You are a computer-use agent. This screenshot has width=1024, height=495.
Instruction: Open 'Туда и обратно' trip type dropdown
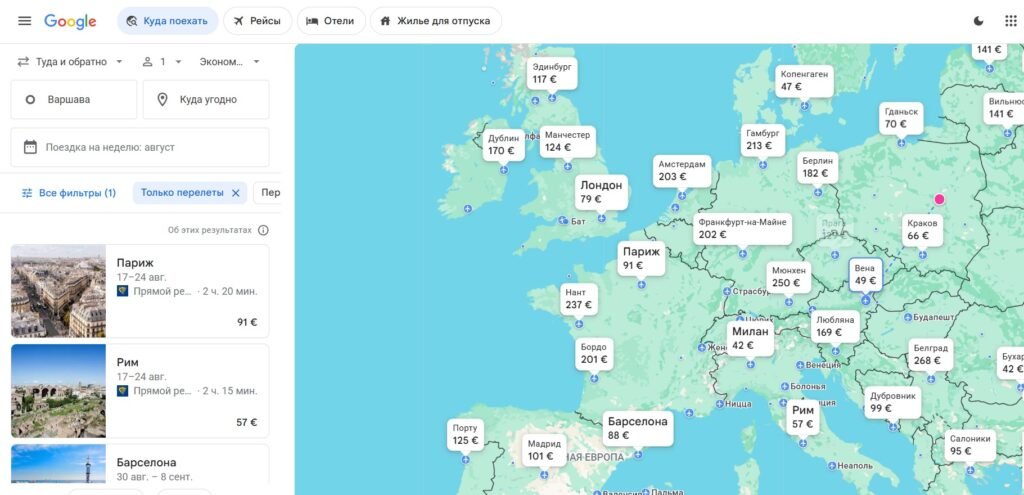point(70,61)
